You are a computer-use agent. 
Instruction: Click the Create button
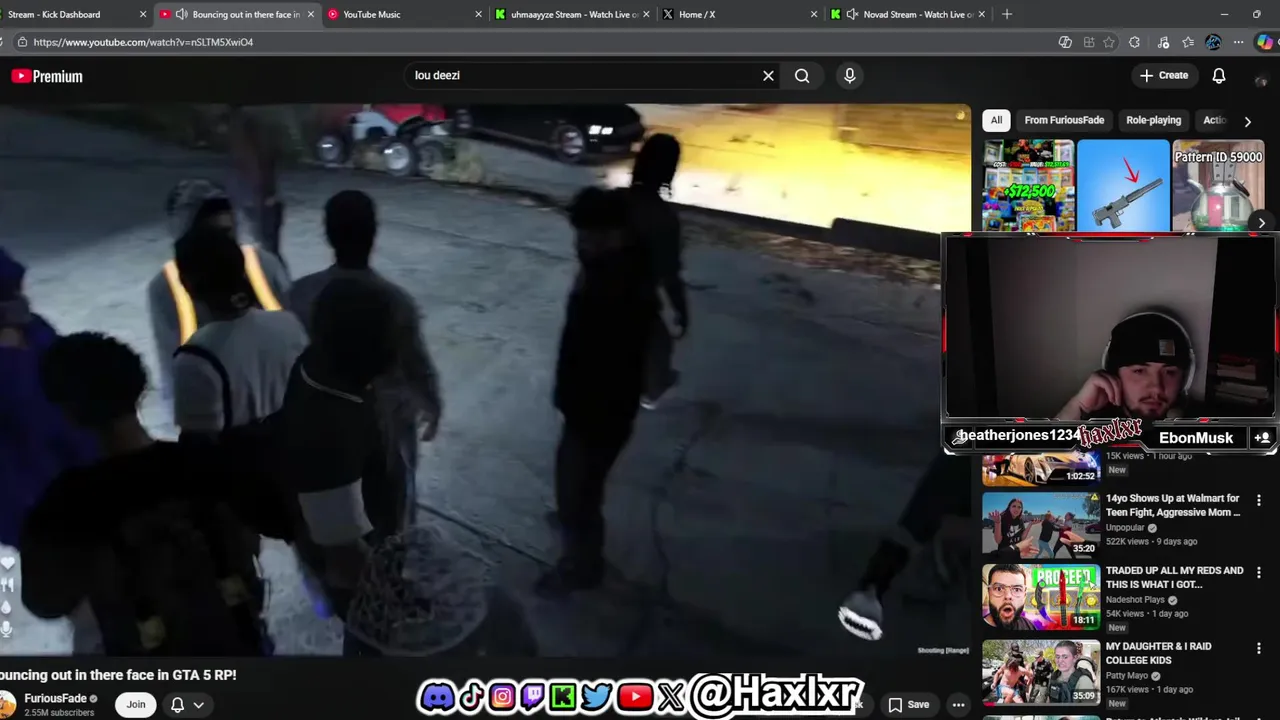[1164, 76]
